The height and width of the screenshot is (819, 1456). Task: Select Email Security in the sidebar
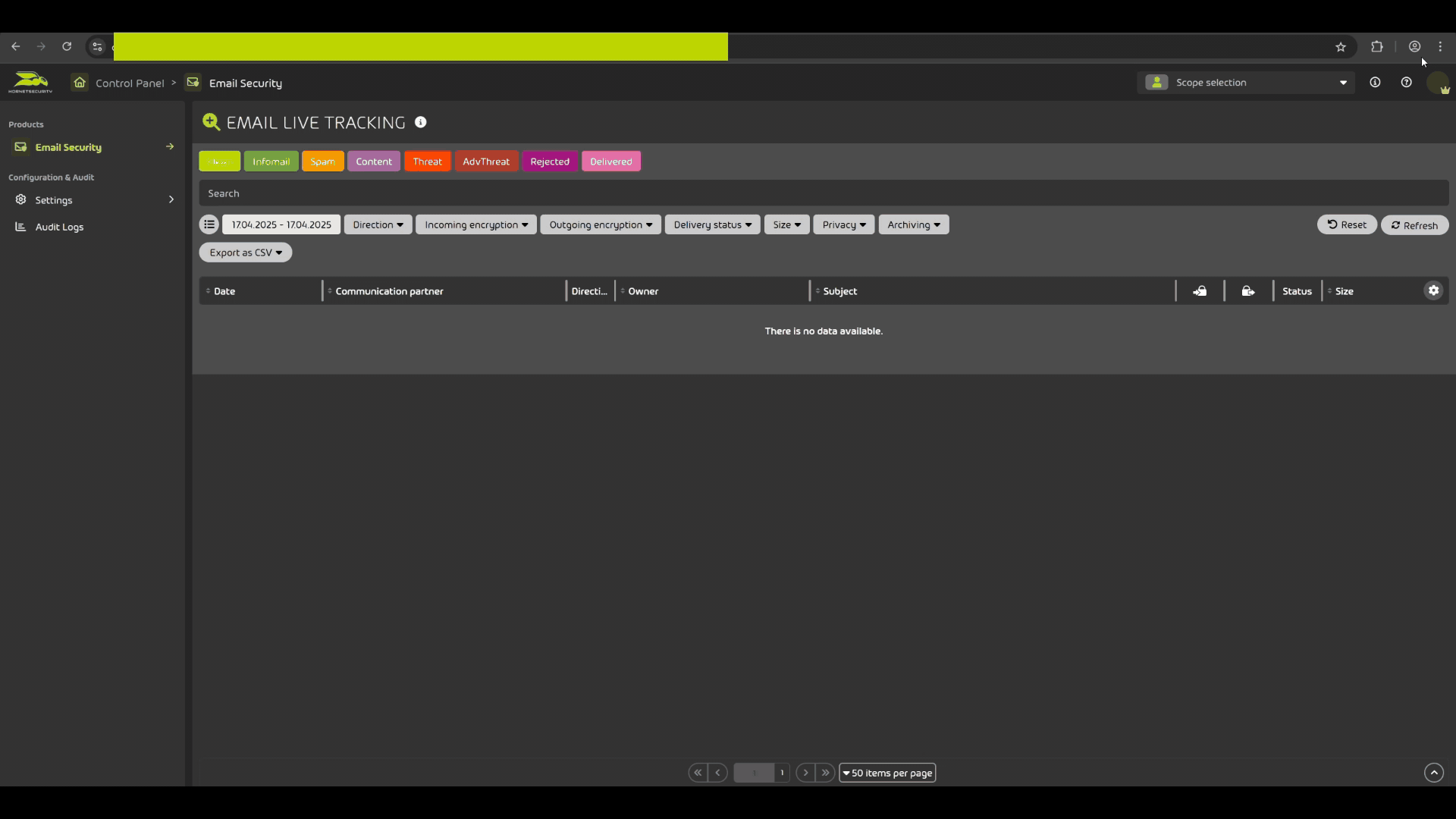point(93,147)
